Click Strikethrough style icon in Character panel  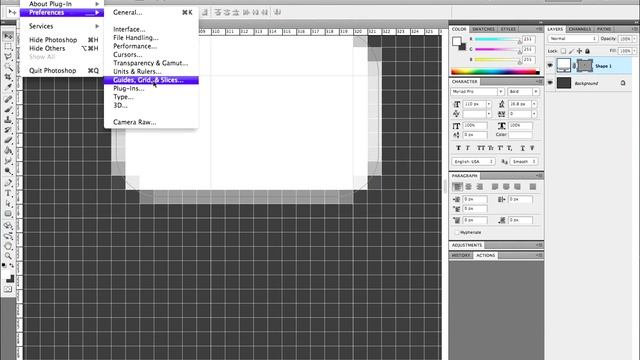pyautogui.click(x=532, y=148)
